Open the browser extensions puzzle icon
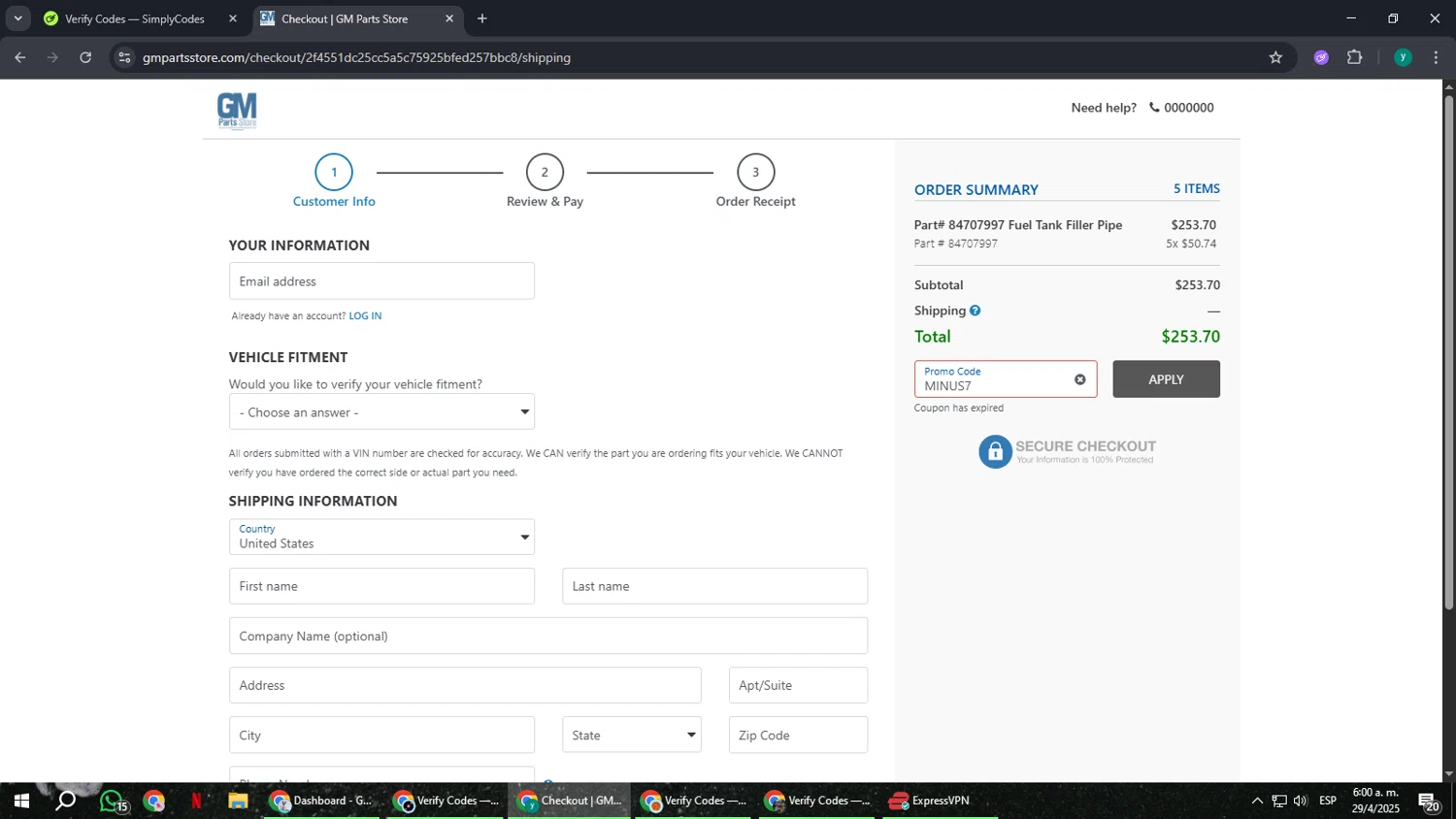1456x819 pixels. tap(1354, 57)
